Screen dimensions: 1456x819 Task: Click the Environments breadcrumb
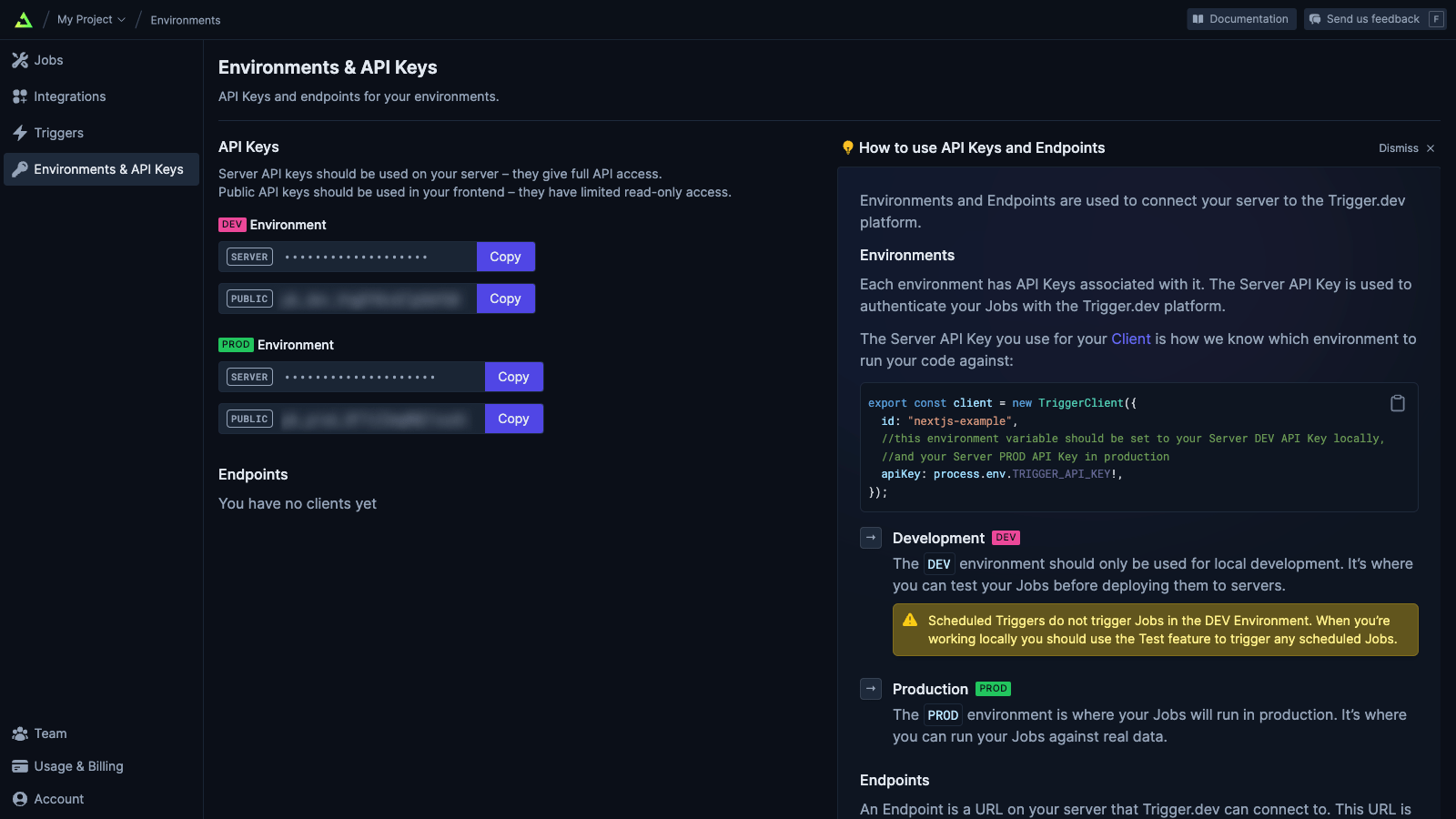tap(186, 20)
